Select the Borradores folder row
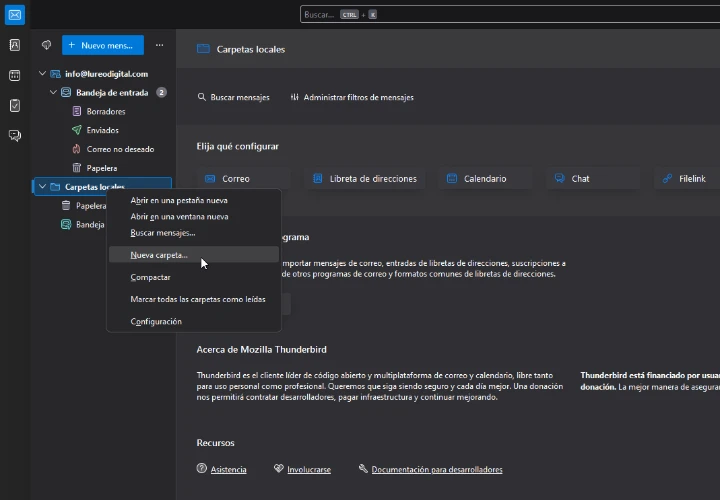Viewport: 720px width, 500px height. [x=103, y=112]
